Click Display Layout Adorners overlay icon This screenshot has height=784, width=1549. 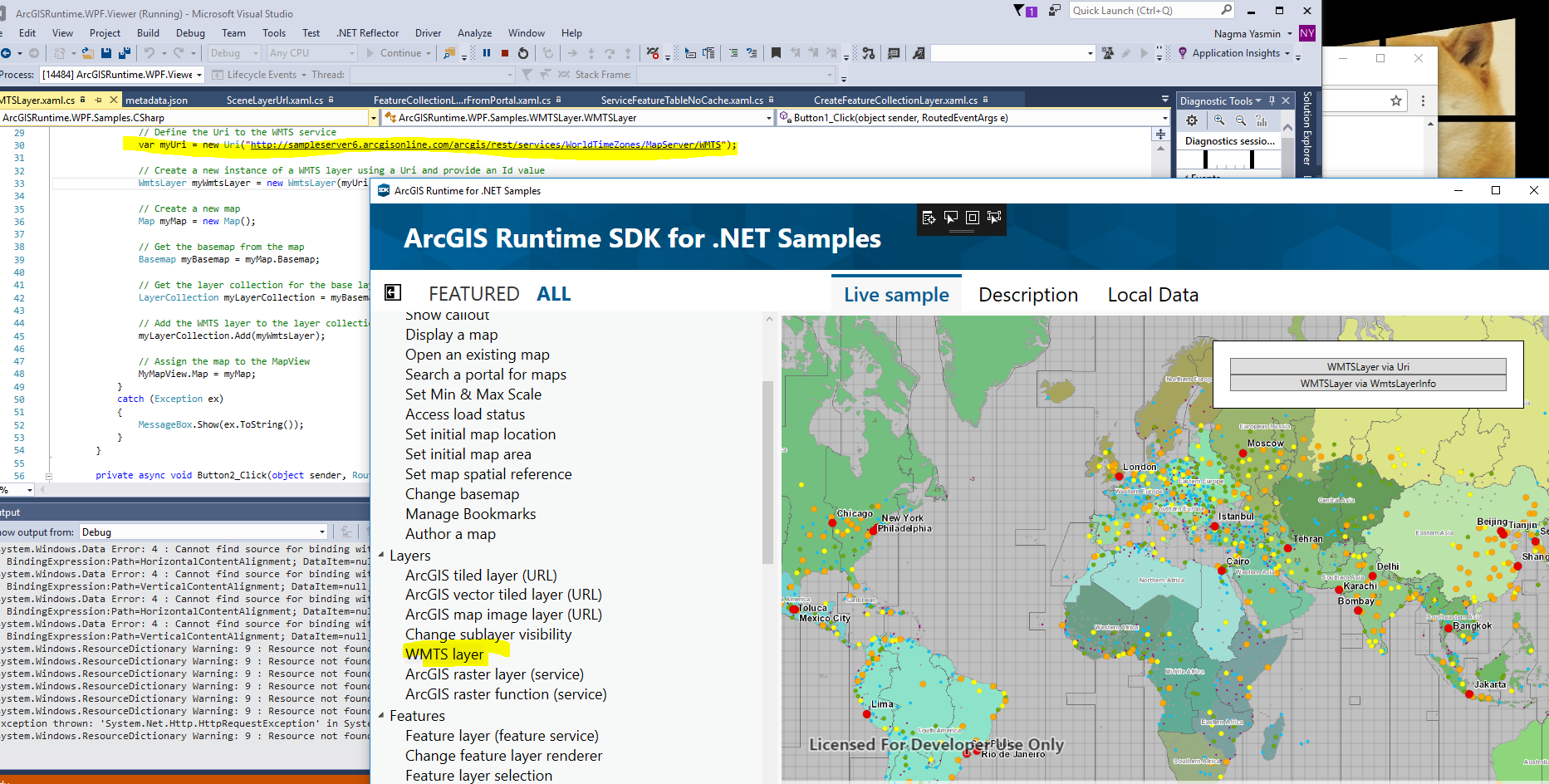pos(973,218)
